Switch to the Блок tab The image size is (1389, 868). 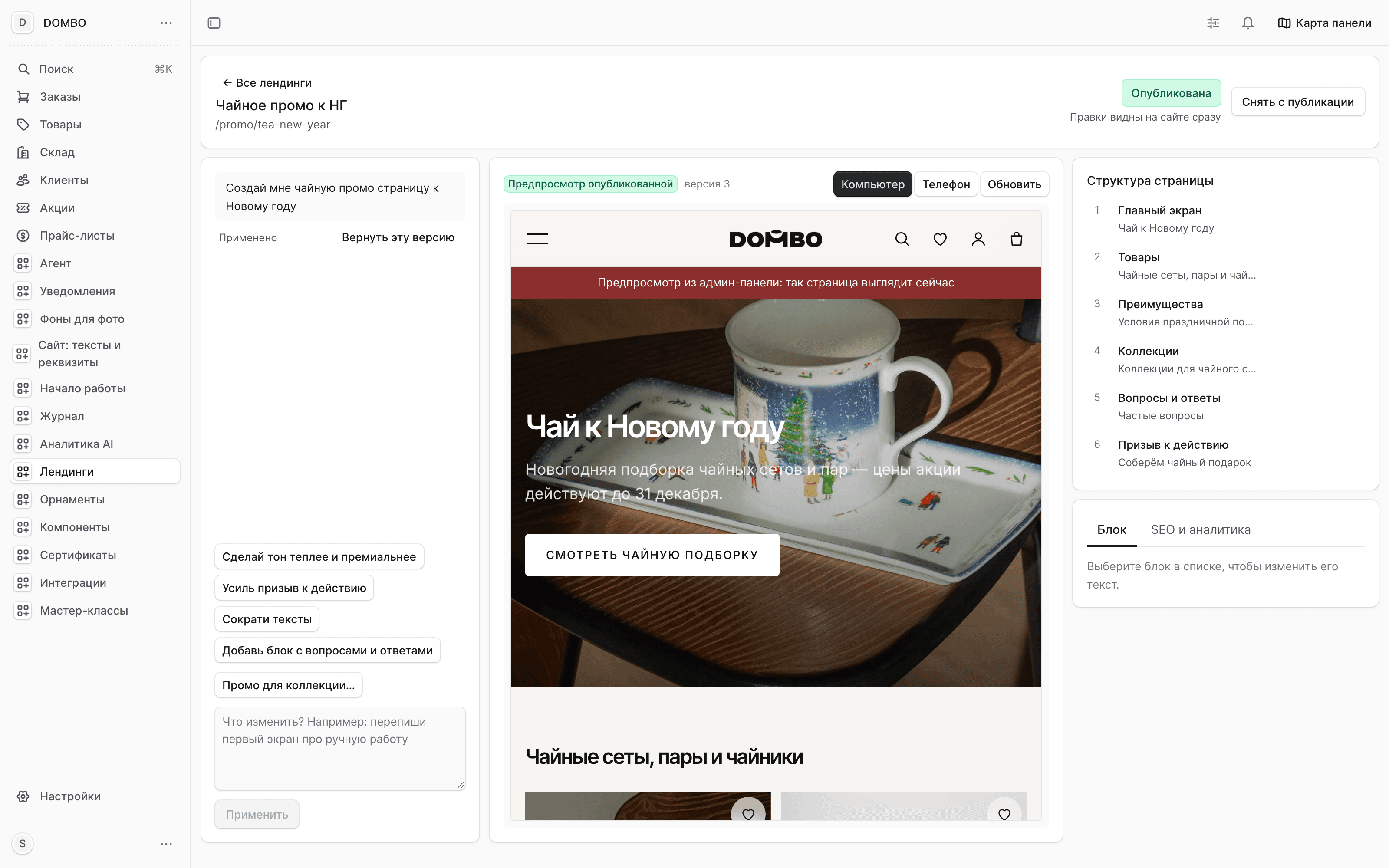1112,529
